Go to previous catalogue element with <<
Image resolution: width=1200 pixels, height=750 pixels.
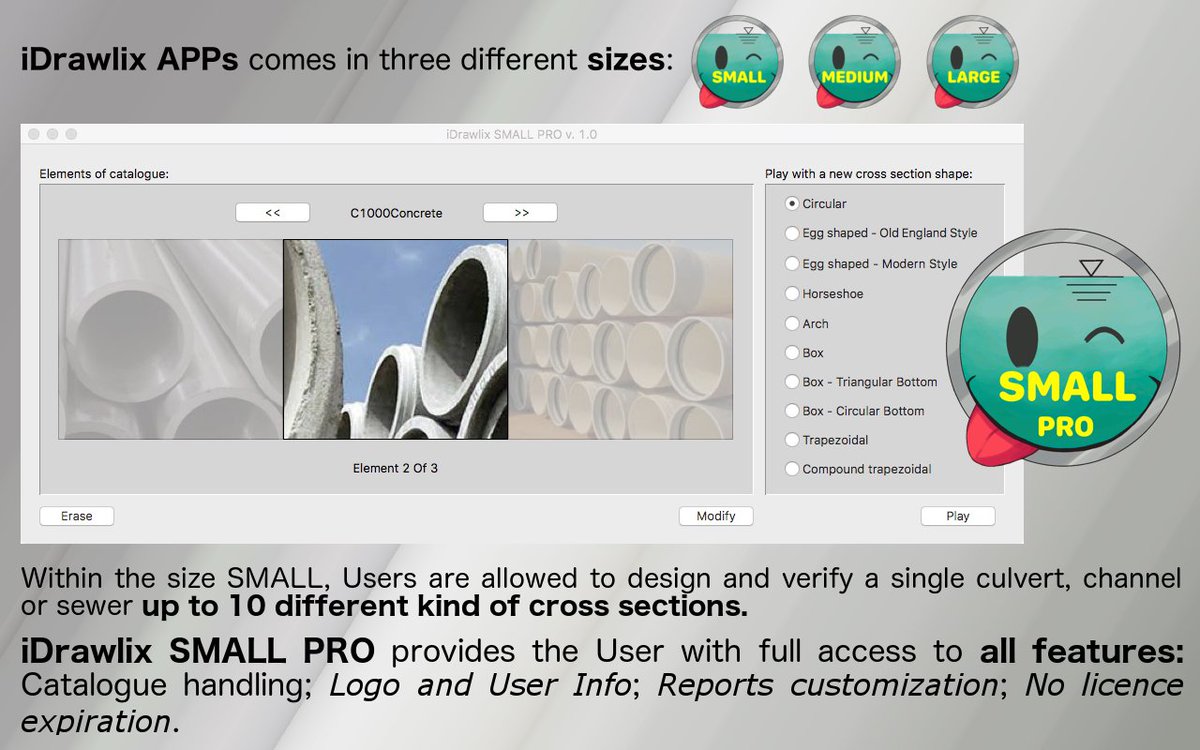[x=273, y=213]
